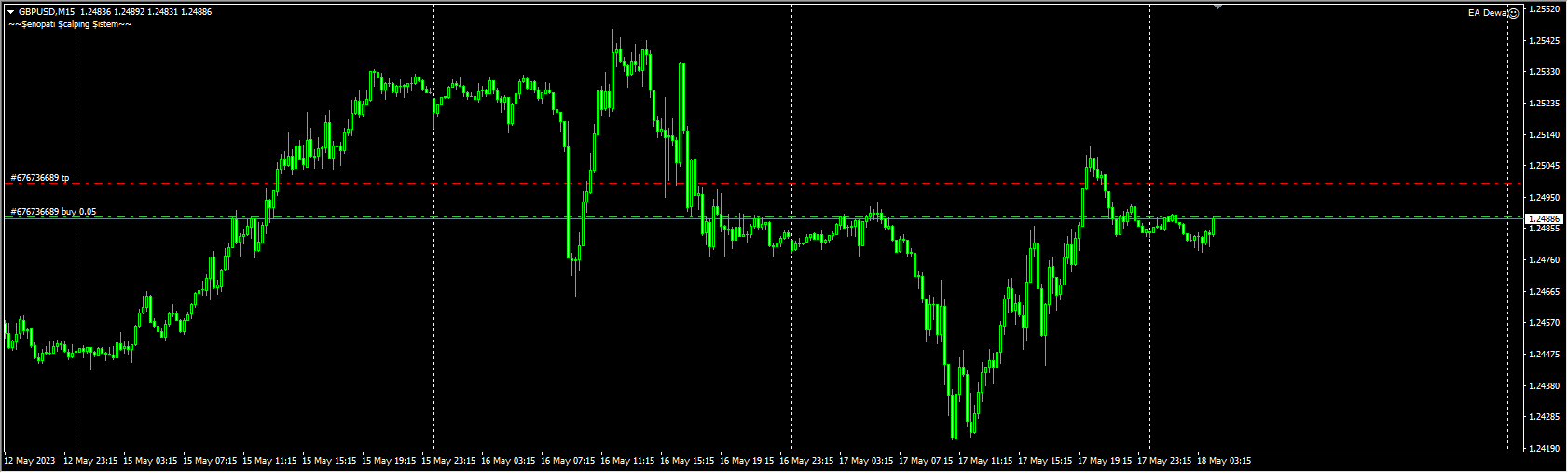Click the gray chart shift triangle marker

pos(1217,7)
